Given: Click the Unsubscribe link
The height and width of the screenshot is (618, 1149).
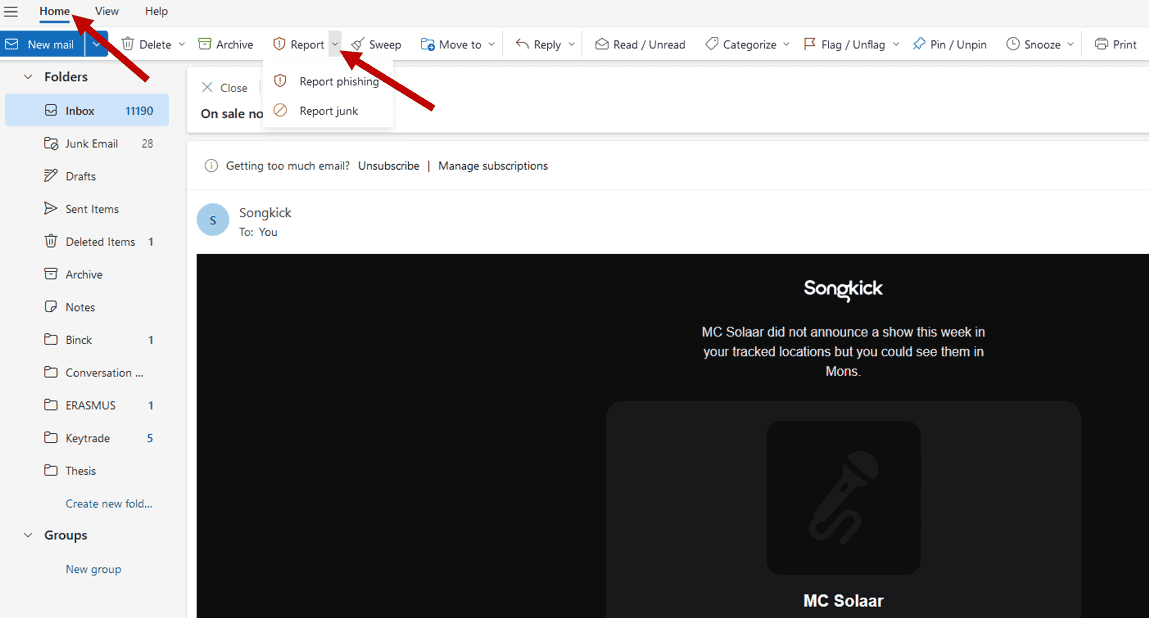Looking at the screenshot, I should coord(388,165).
